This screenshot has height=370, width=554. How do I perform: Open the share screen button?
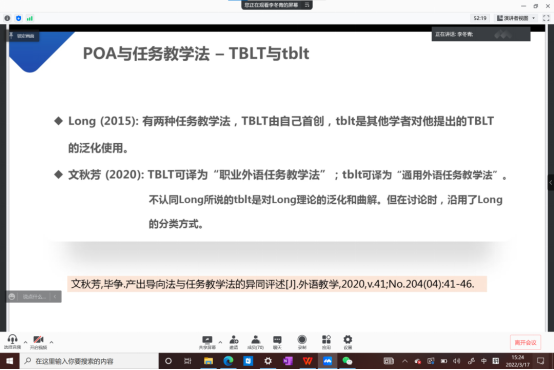tap(207, 342)
